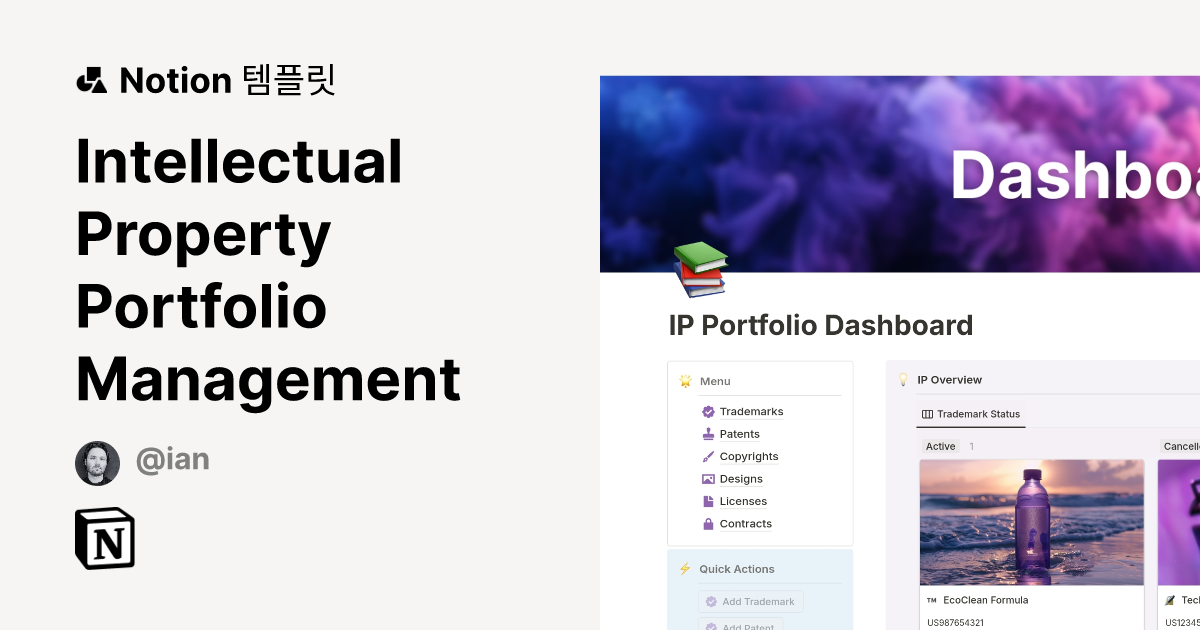Open the Trademarks link from the Menu list
This screenshot has height=630, width=1200.
(x=751, y=411)
